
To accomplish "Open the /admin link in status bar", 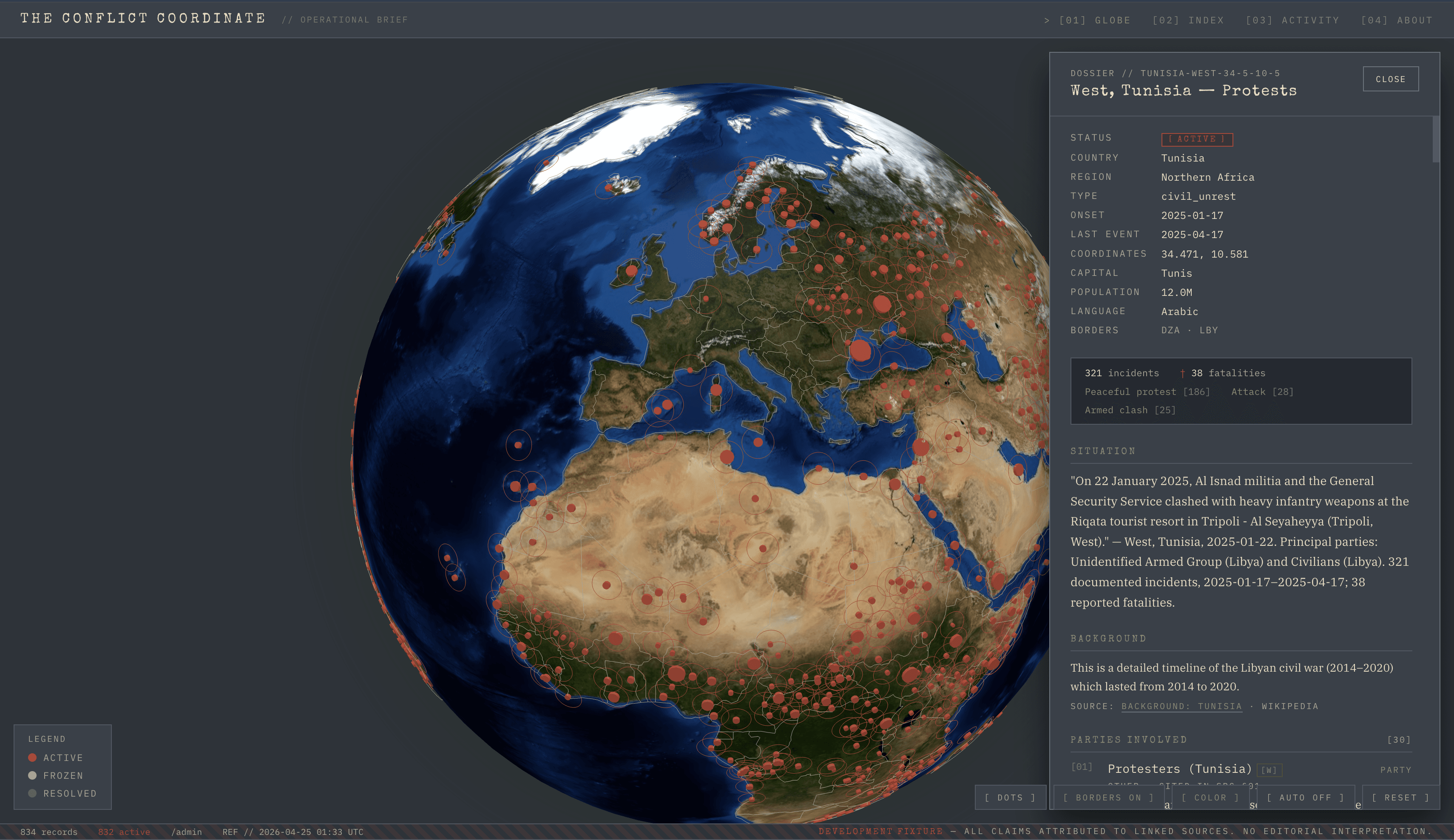I will click(x=186, y=832).
